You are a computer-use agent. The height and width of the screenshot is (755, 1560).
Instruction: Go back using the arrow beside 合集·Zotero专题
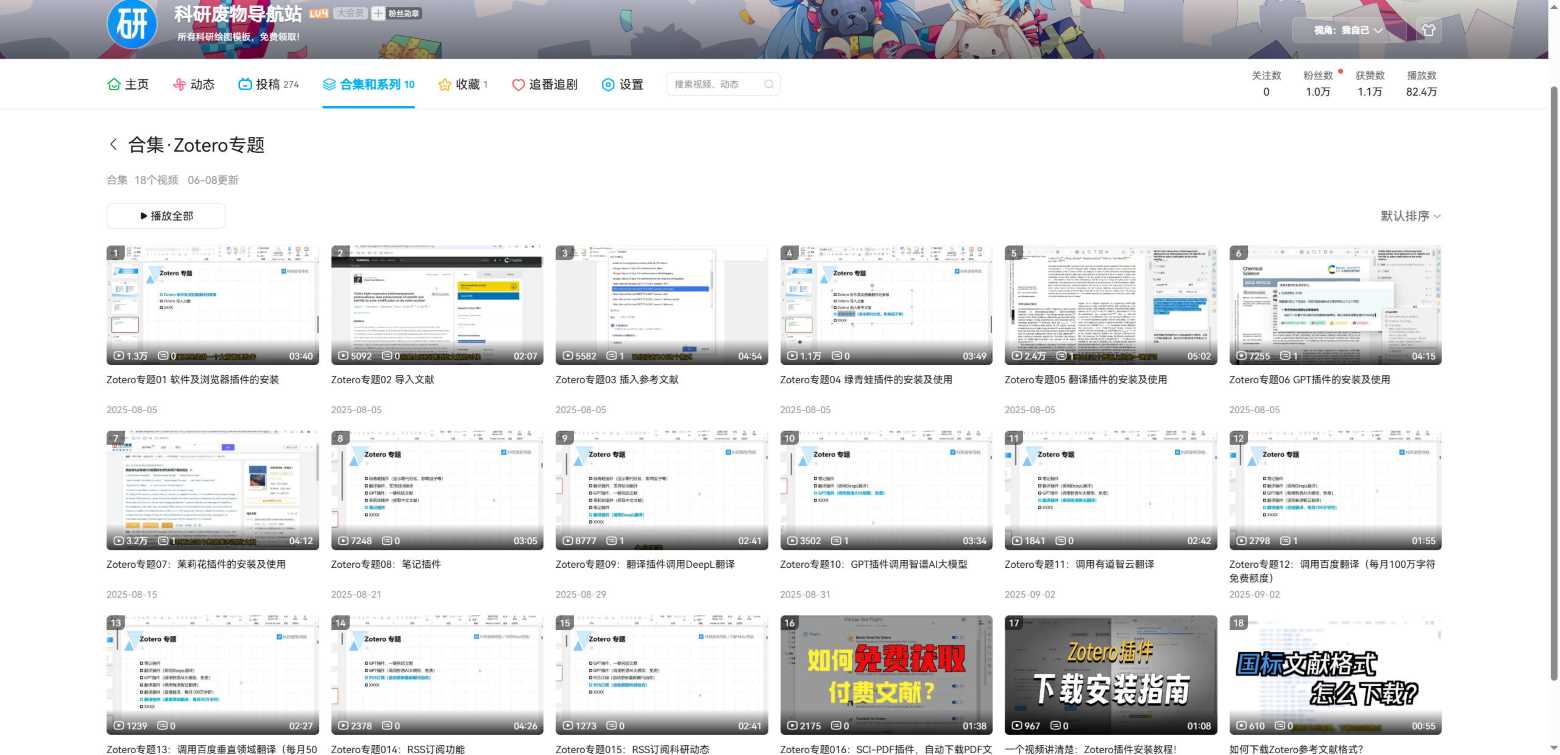click(x=113, y=145)
